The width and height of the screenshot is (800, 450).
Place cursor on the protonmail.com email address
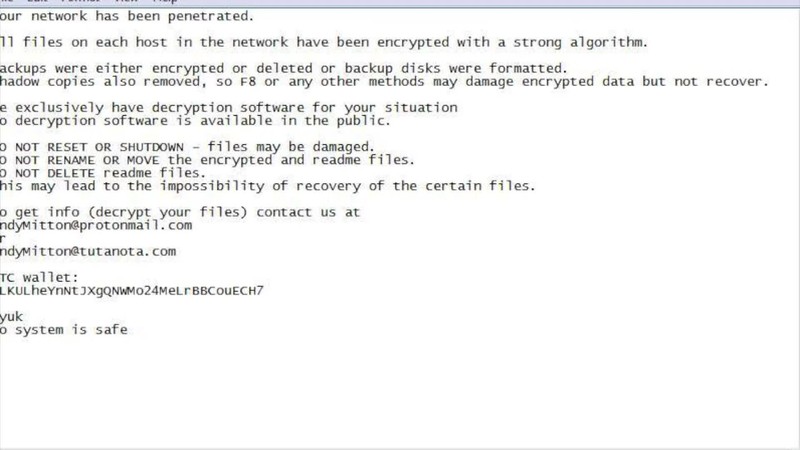(96, 226)
